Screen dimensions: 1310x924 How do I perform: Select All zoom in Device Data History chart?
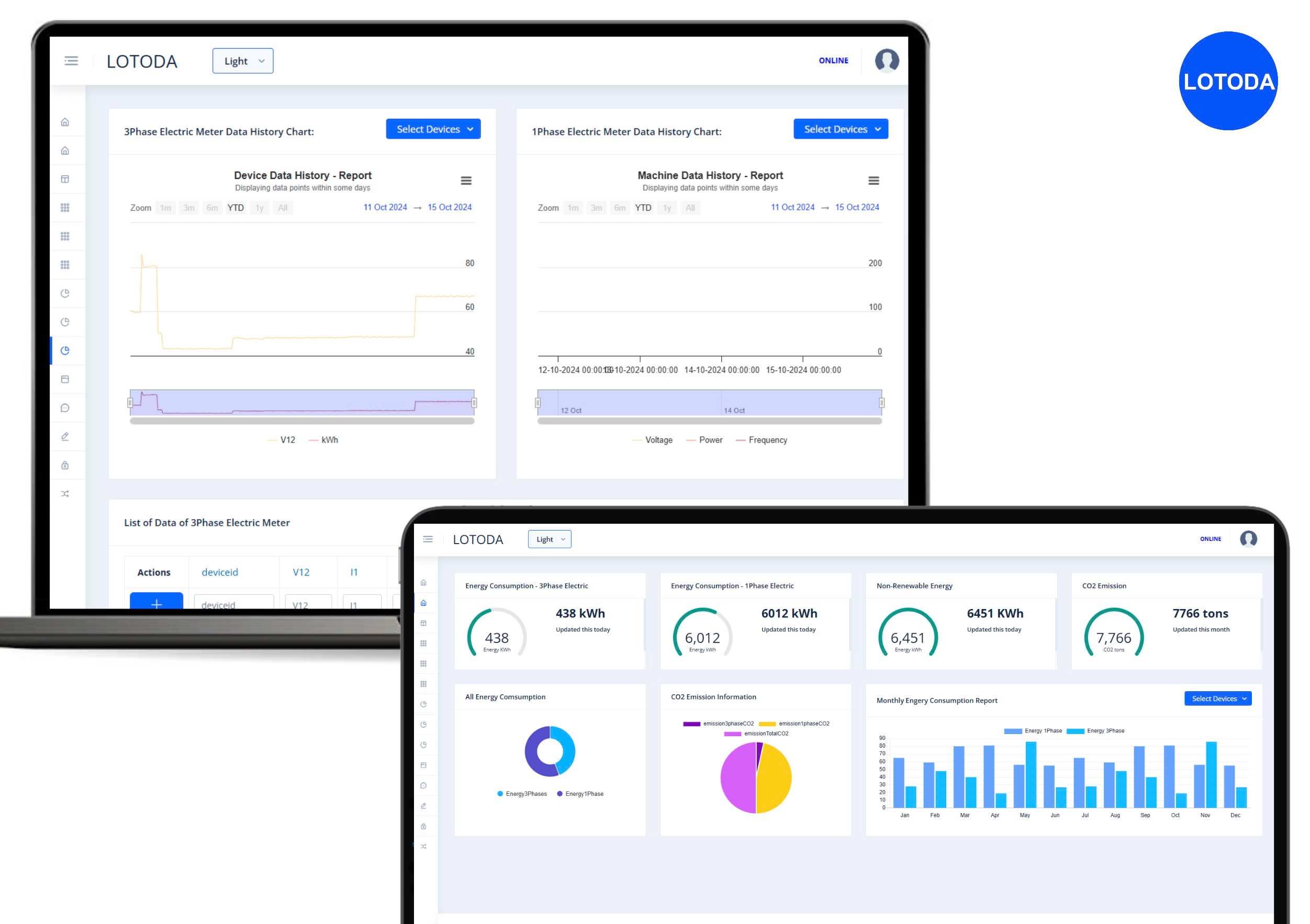283,208
